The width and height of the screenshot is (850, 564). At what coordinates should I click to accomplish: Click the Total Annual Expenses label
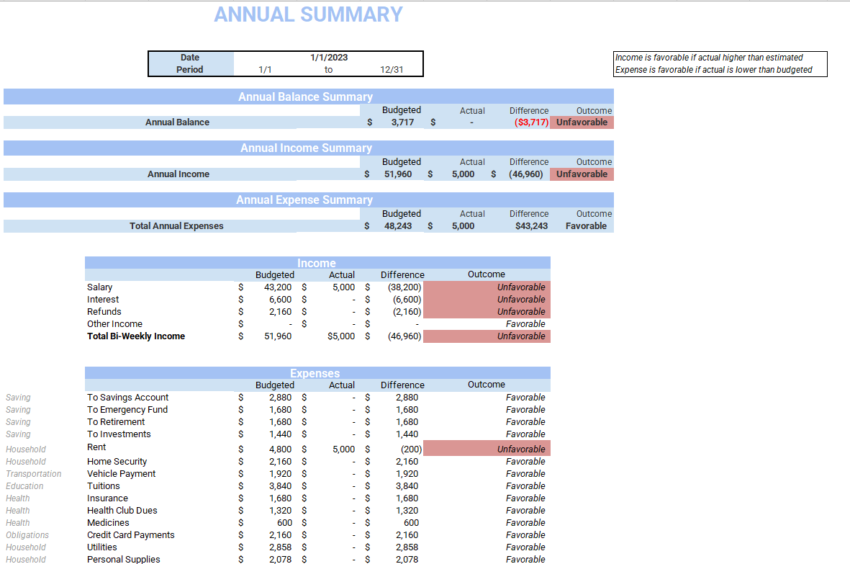pos(176,226)
